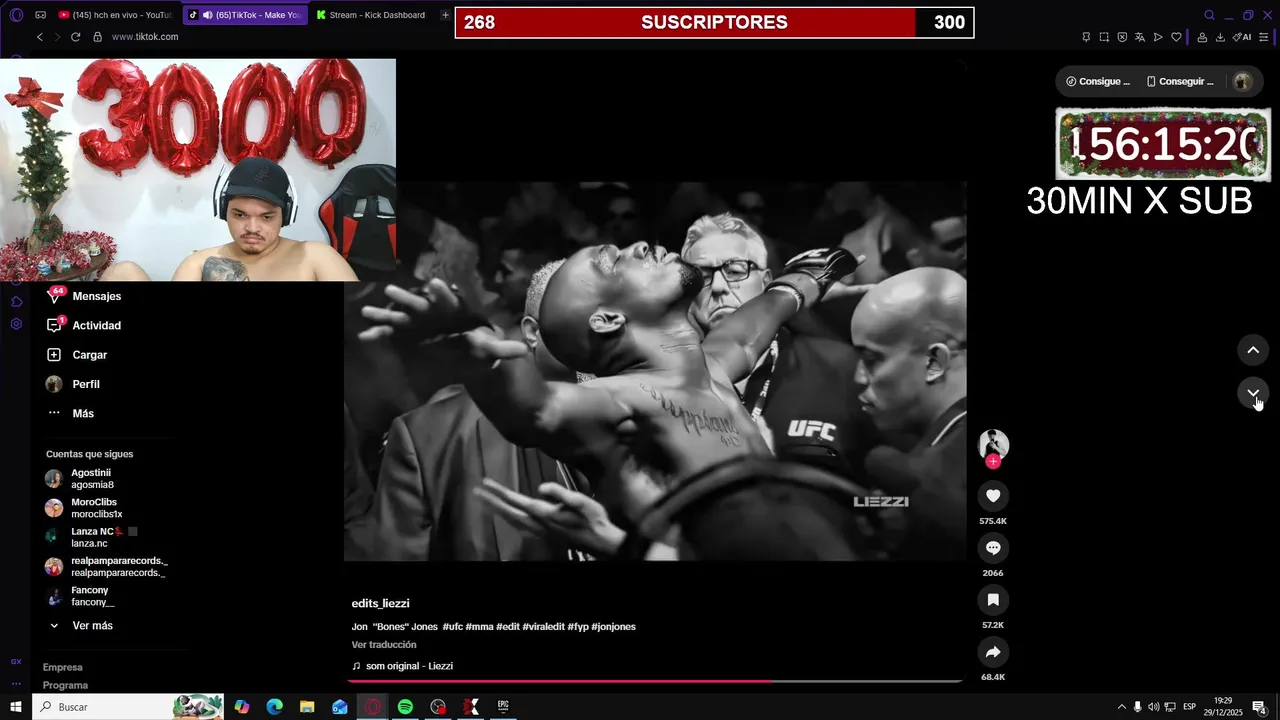Open Cargar upload page

coord(89,355)
